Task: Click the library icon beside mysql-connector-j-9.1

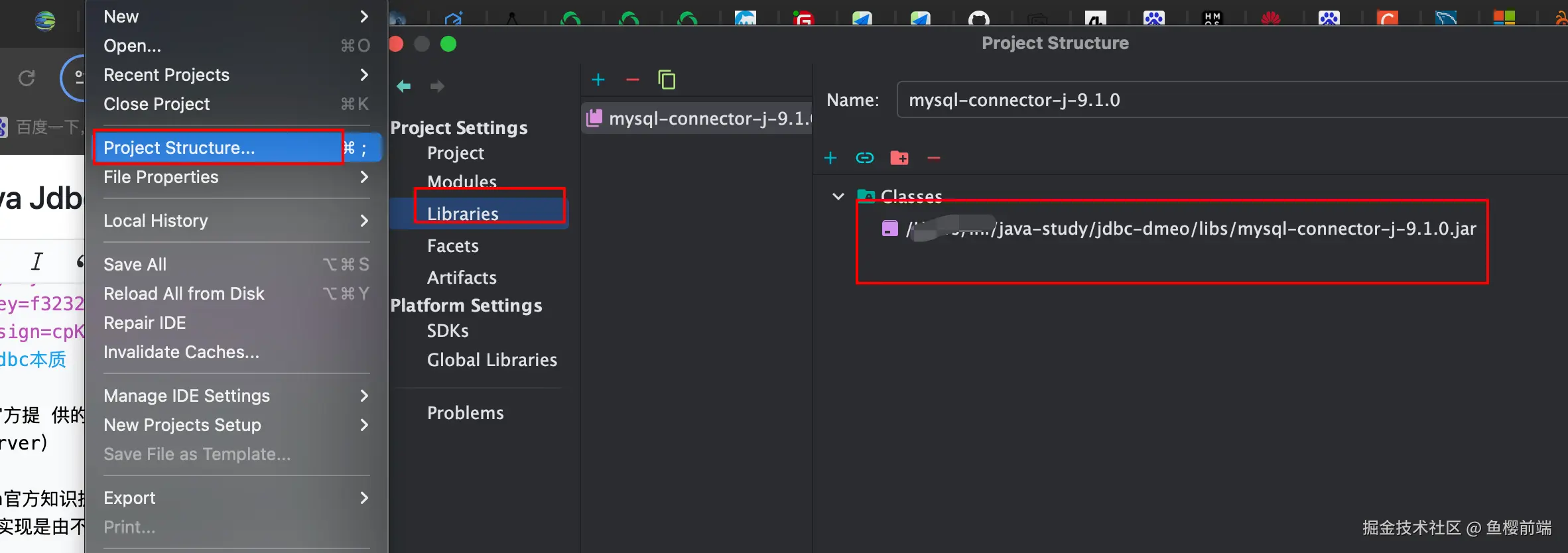Action: click(594, 118)
